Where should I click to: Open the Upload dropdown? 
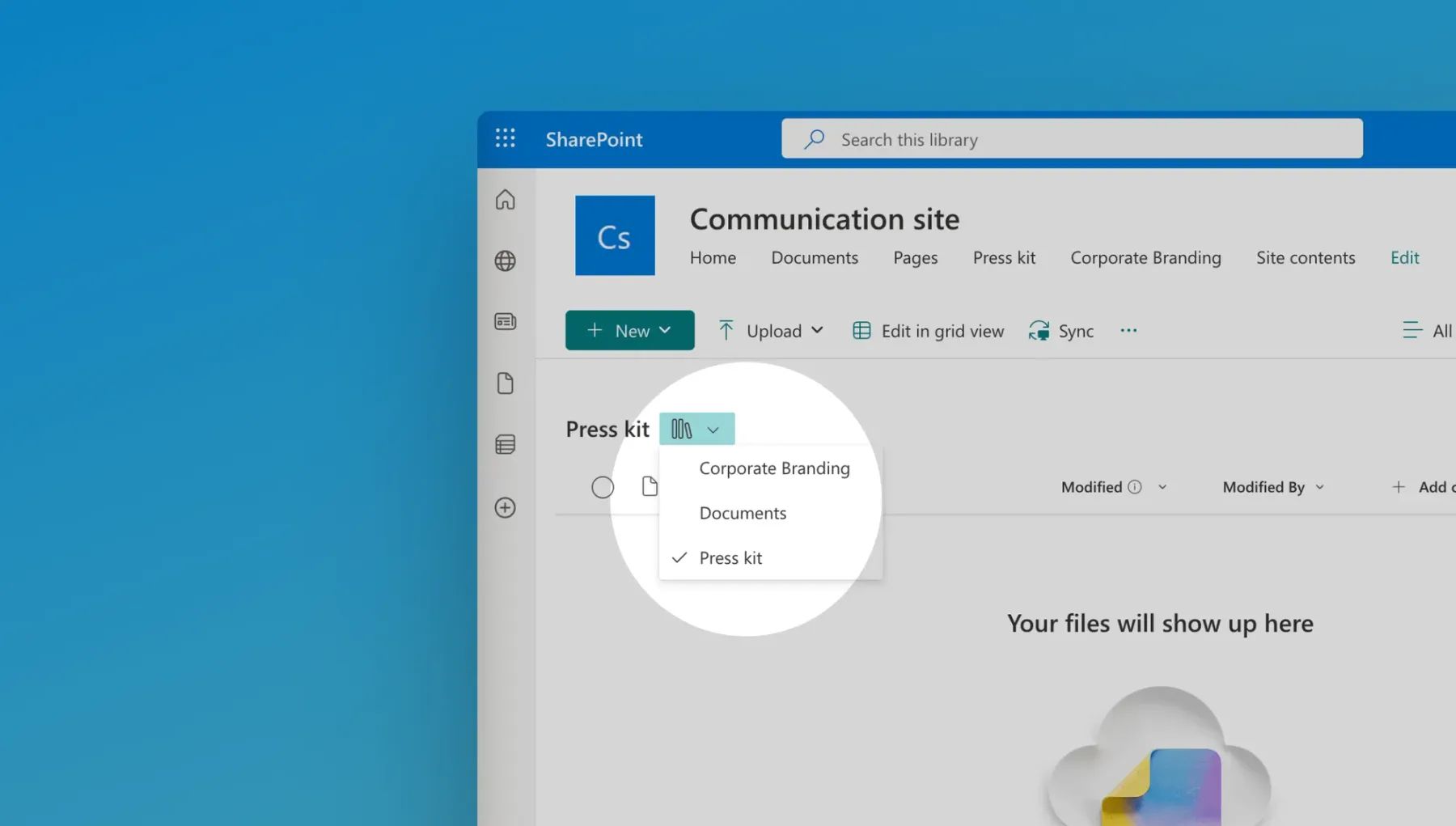click(x=769, y=330)
